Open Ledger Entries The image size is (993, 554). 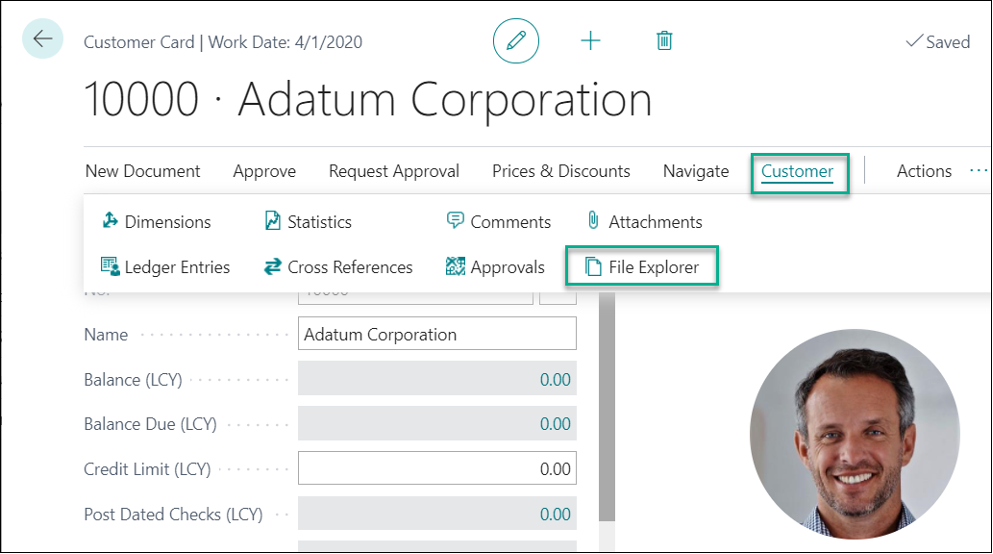(165, 267)
